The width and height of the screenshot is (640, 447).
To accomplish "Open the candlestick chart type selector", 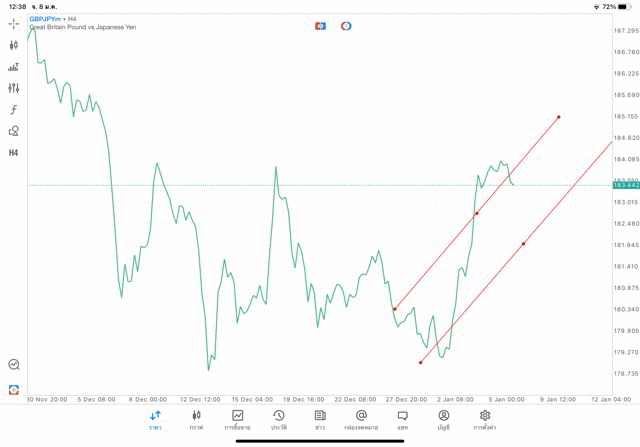I will tap(14, 45).
